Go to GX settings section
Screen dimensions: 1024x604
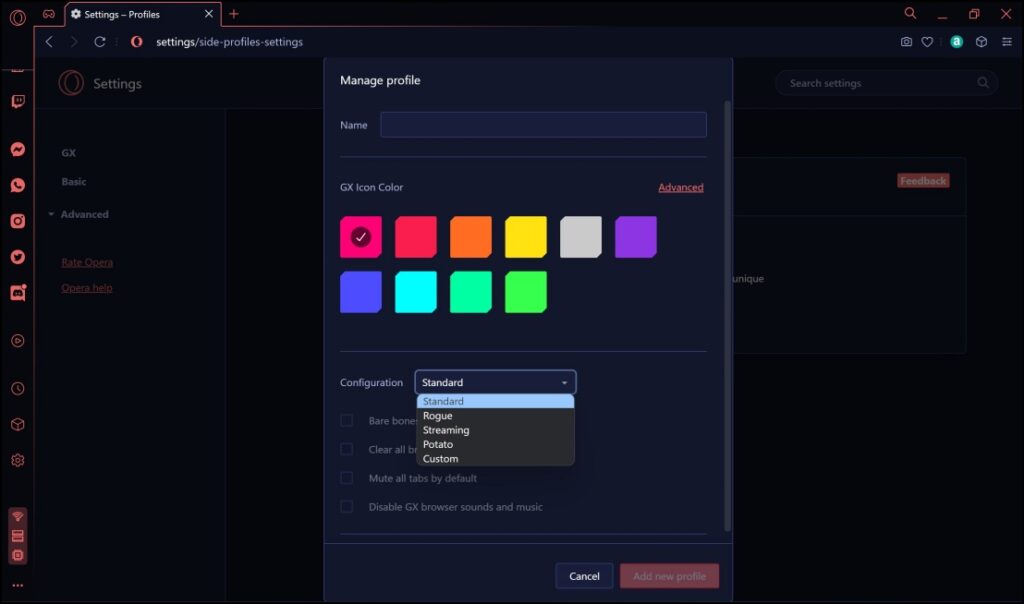pyautogui.click(x=69, y=153)
